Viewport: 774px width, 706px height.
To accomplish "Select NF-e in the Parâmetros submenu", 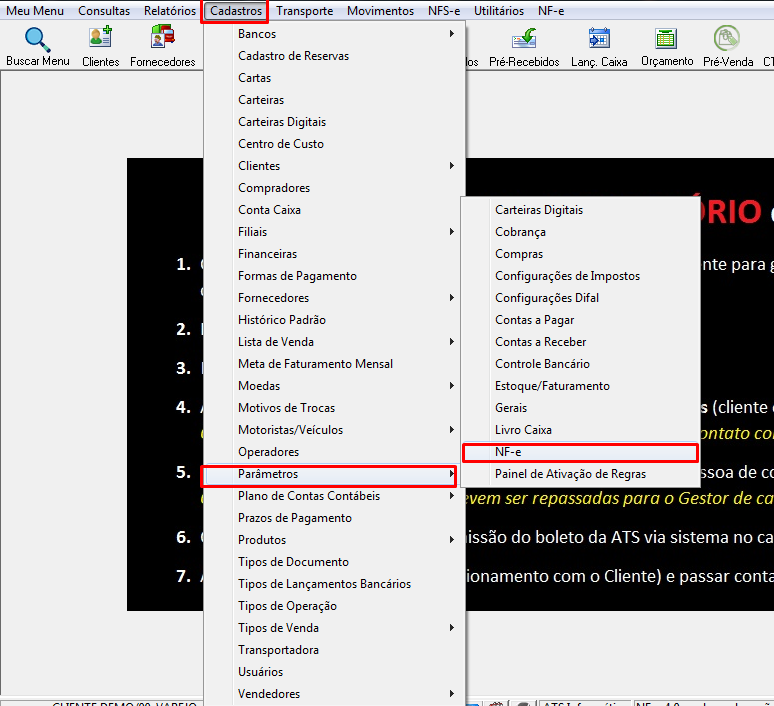I will pyautogui.click(x=580, y=452).
